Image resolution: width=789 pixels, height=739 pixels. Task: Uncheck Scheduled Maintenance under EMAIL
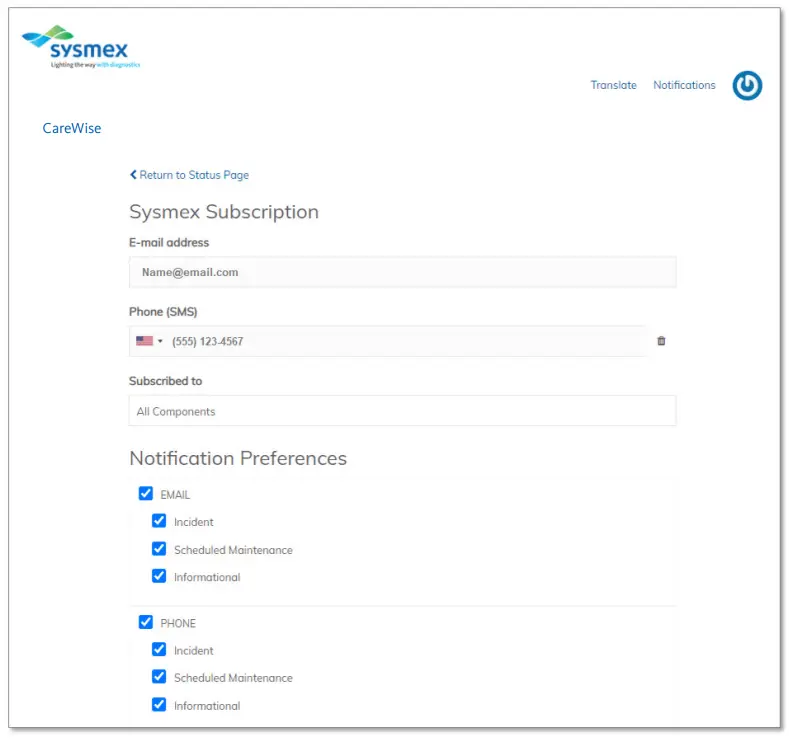tap(159, 548)
